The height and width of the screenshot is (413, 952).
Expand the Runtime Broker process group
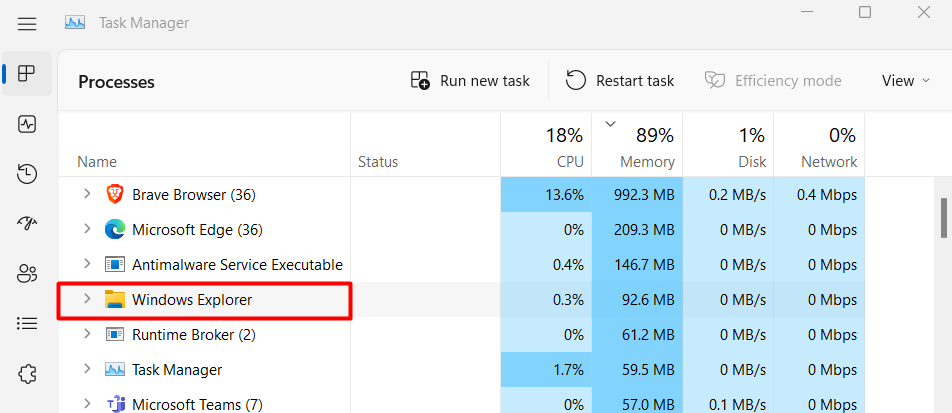pos(87,334)
